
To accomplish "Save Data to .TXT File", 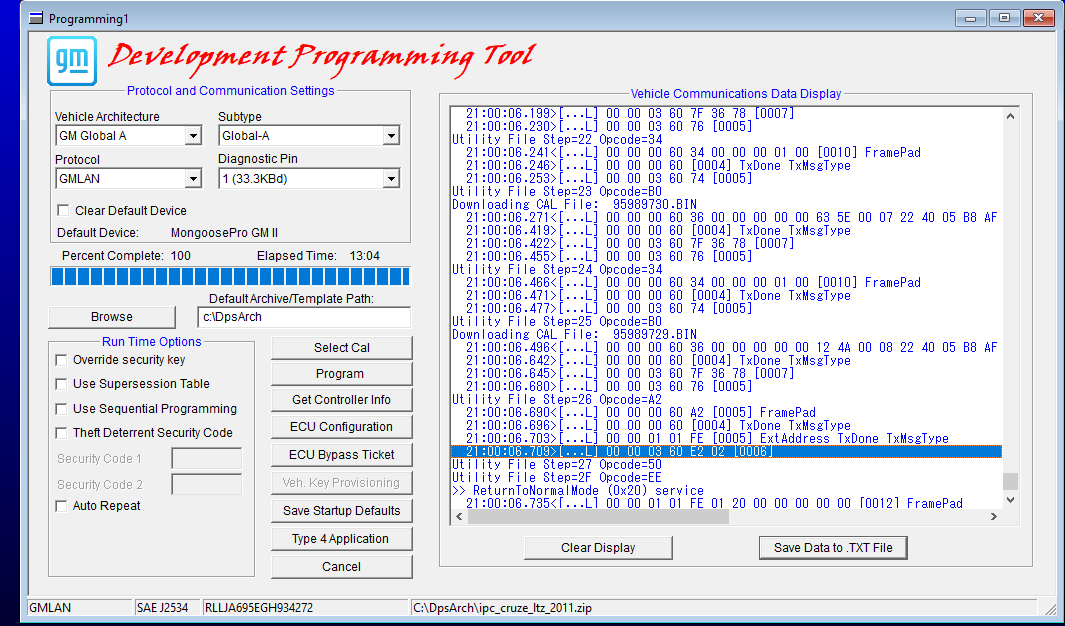I will point(833,548).
